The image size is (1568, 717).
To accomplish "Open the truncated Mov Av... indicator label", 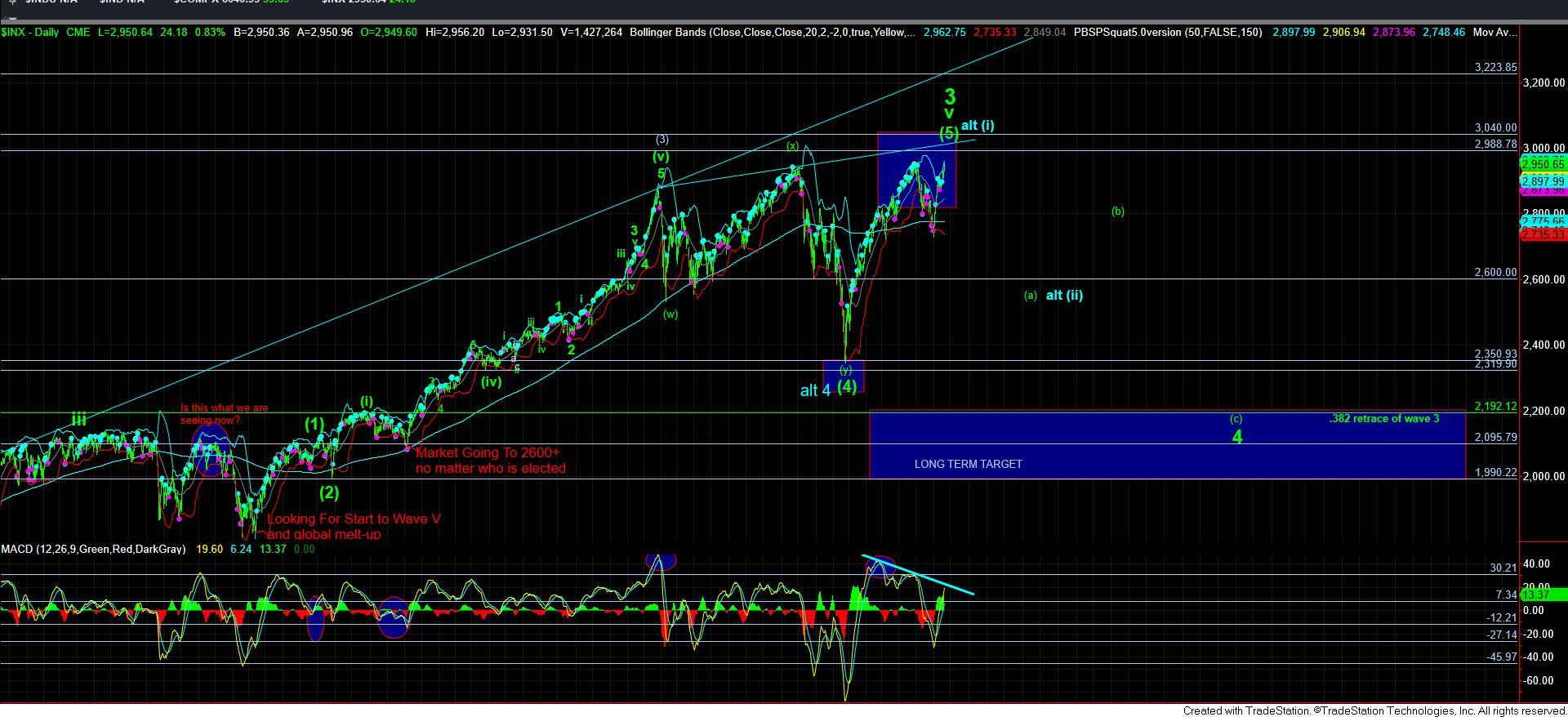I will click(1495, 33).
